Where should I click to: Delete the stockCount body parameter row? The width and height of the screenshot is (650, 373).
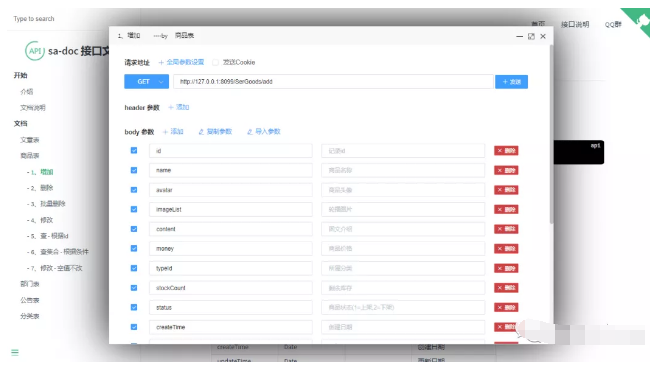(506, 288)
